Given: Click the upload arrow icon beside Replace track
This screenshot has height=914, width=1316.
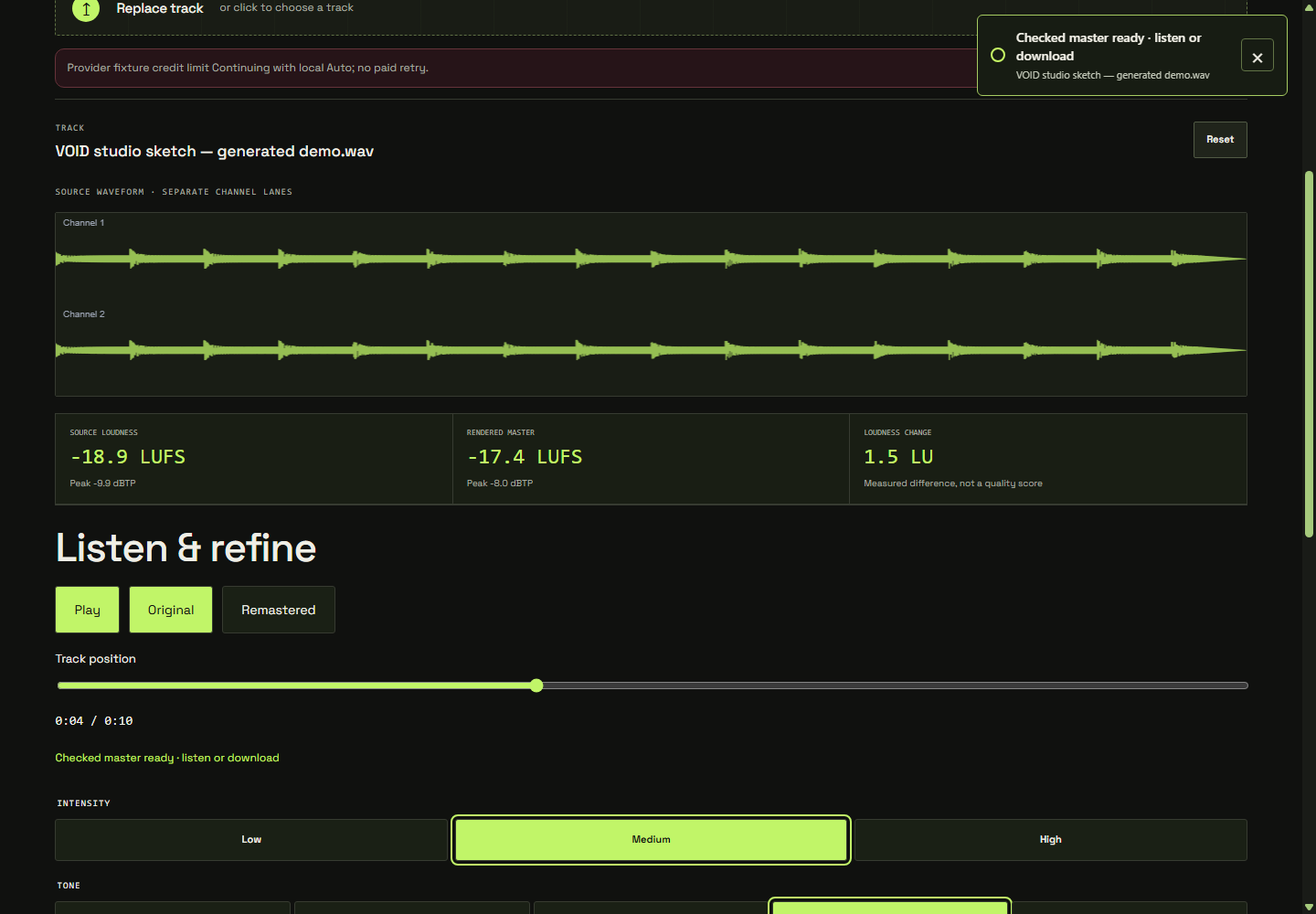Looking at the screenshot, I should pos(86,9).
